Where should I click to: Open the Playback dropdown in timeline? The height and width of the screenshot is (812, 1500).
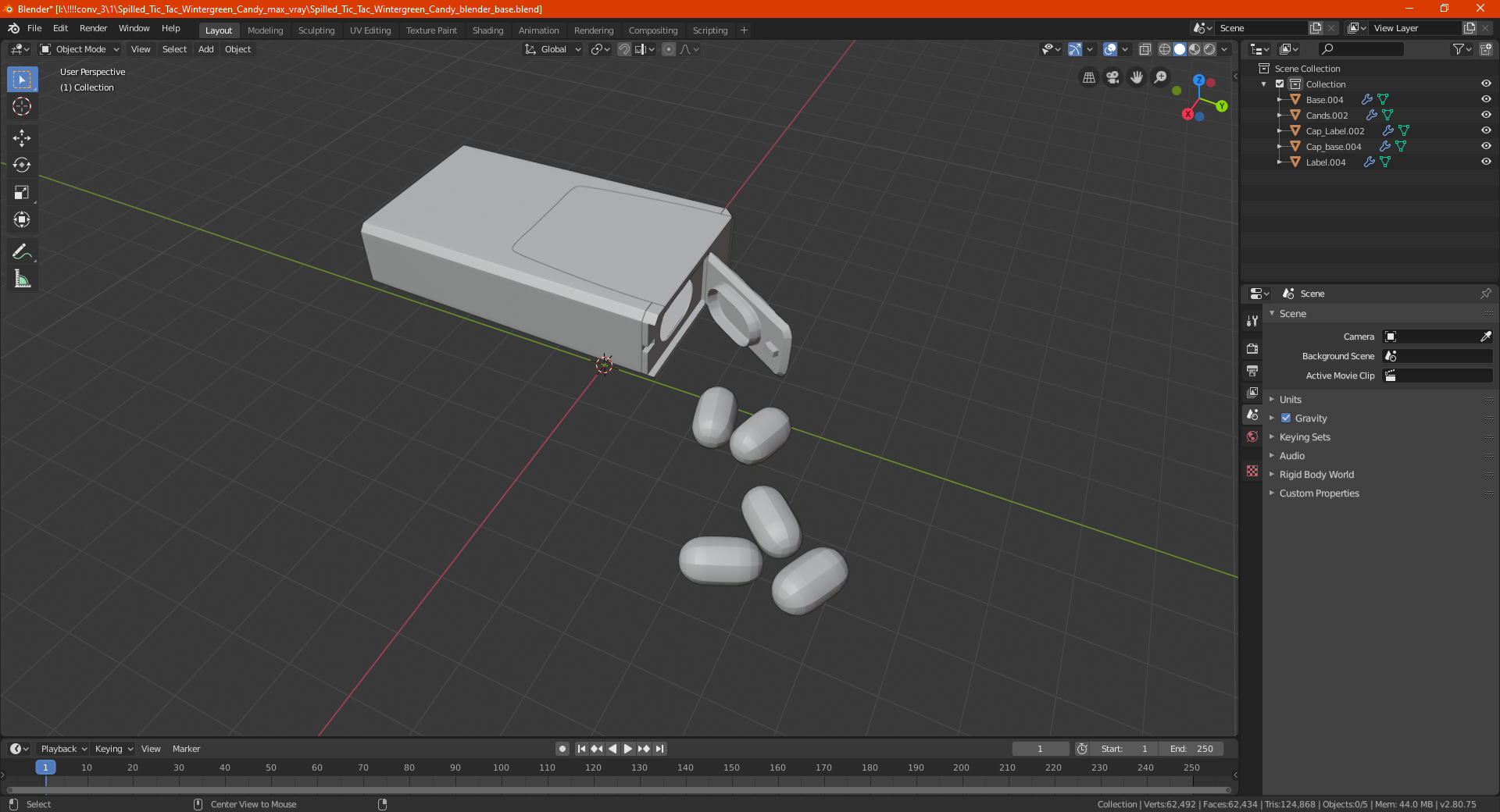63,749
